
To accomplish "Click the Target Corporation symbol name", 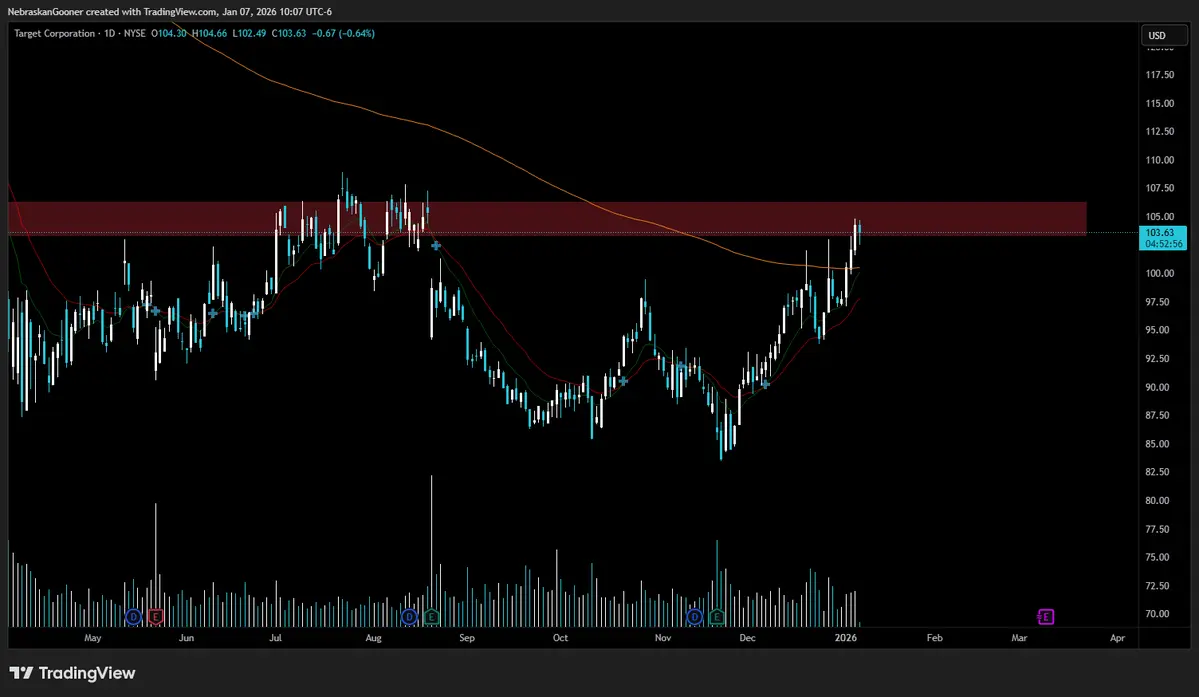I will pyautogui.click(x=54, y=34).
